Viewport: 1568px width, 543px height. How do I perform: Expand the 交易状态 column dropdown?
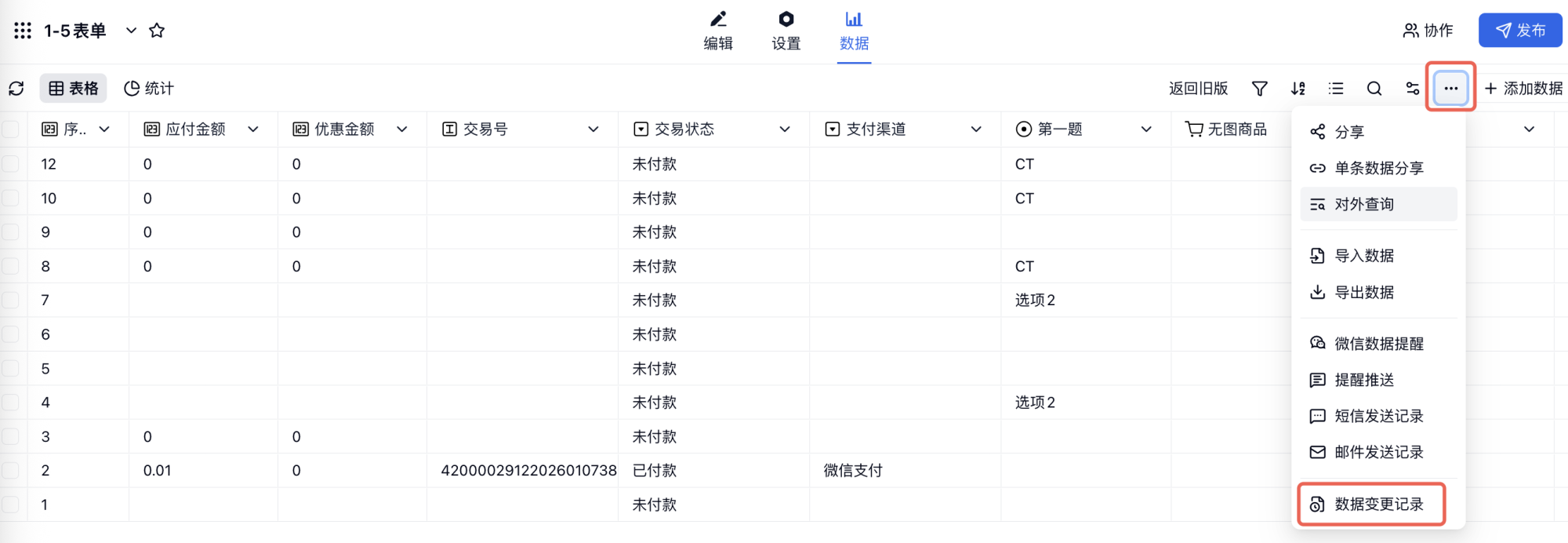pos(785,129)
